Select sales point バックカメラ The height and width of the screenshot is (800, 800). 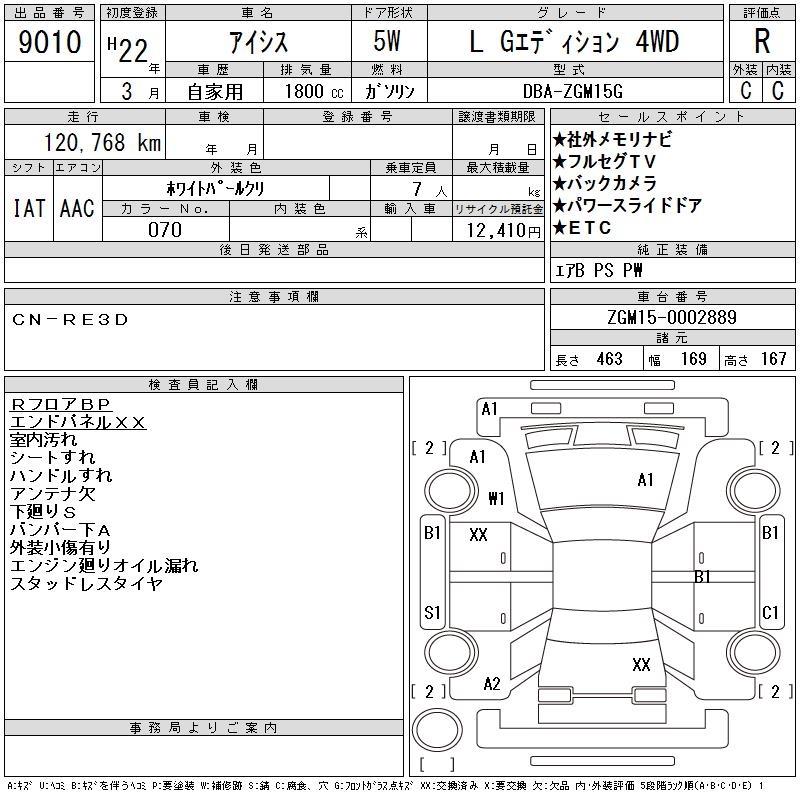pos(605,183)
